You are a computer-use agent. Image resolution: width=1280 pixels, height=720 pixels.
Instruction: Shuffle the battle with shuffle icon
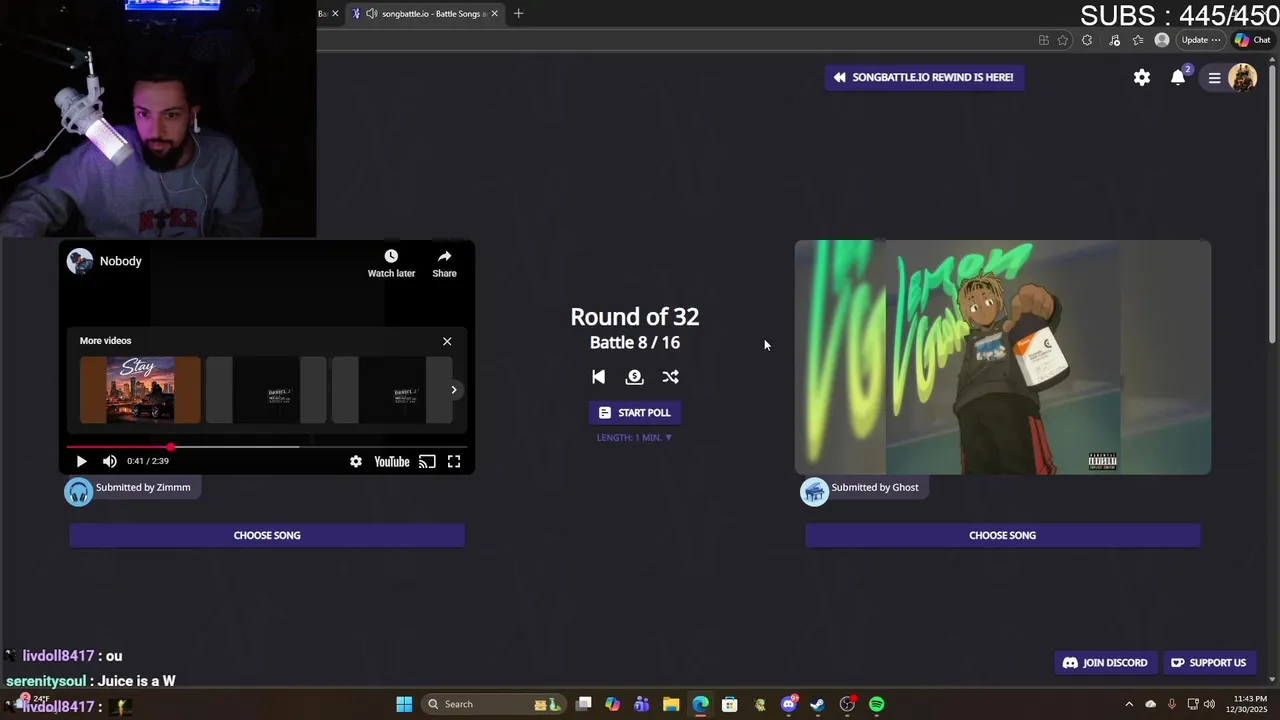click(x=670, y=377)
